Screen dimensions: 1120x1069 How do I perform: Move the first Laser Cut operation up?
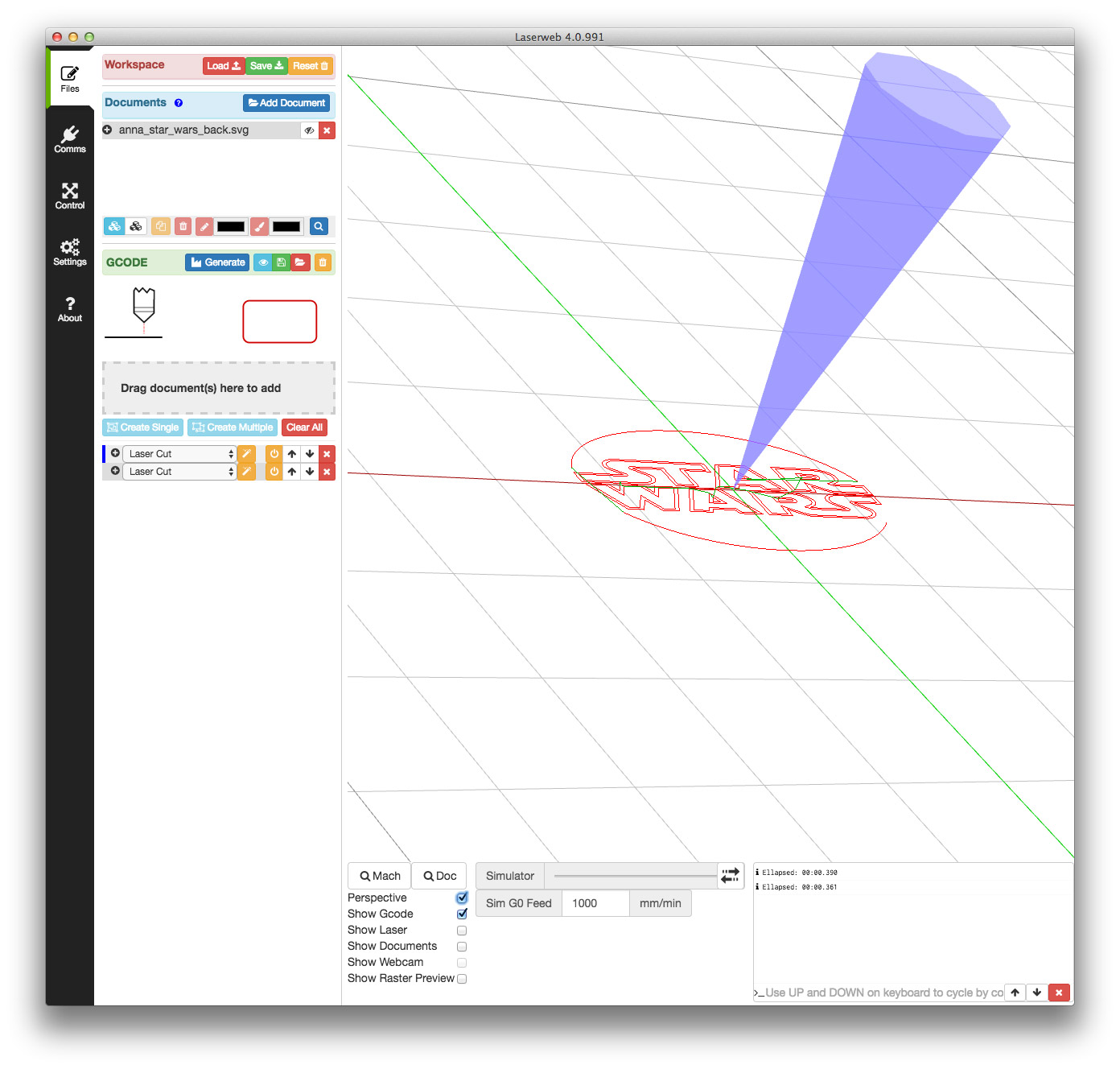[x=292, y=454]
